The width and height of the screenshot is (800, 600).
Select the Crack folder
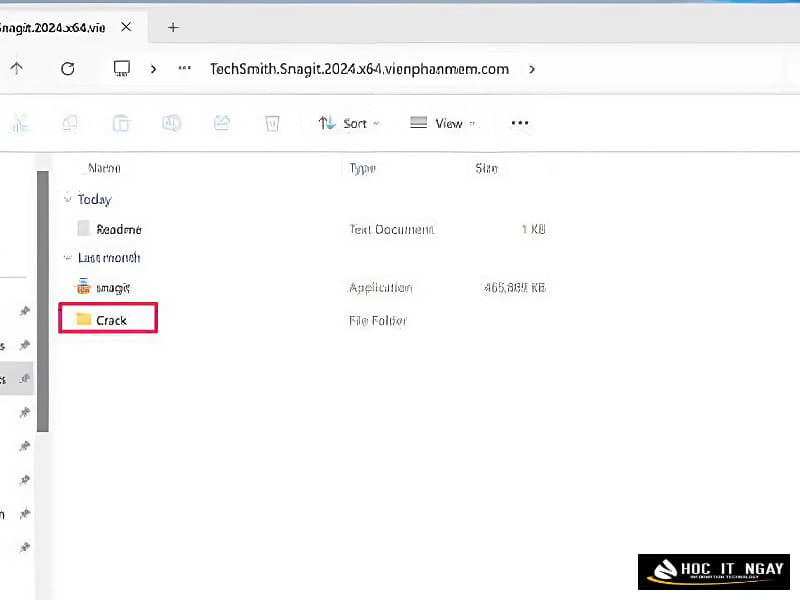(x=108, y=318)
